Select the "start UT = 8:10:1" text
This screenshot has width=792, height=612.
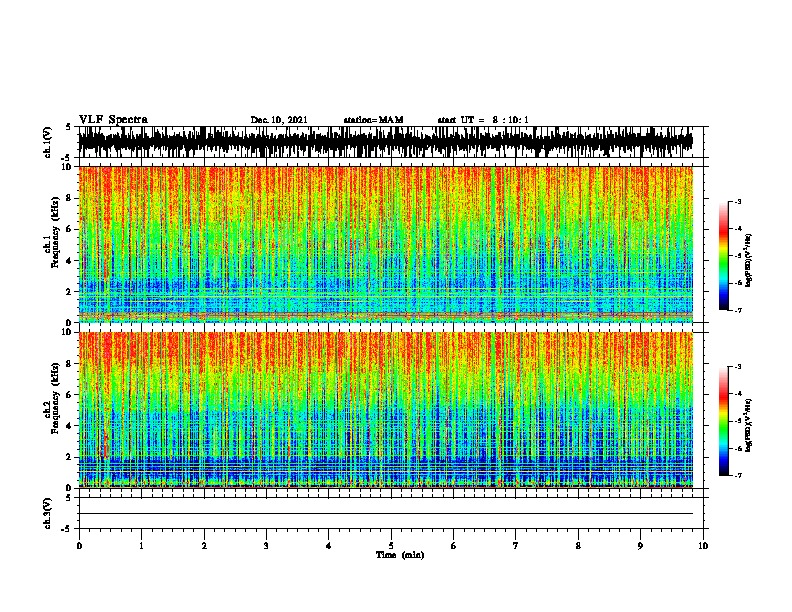click(483, 120)
